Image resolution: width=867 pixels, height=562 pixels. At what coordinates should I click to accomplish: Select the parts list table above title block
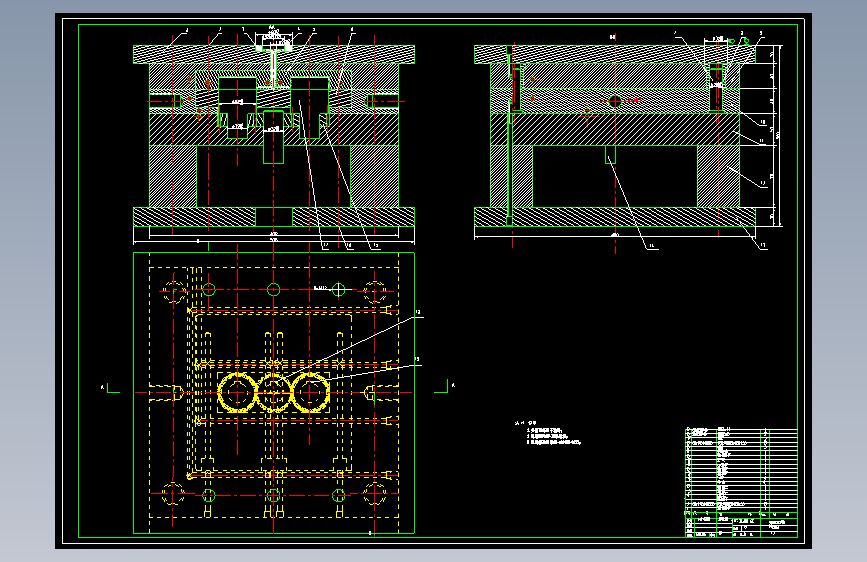741,471
